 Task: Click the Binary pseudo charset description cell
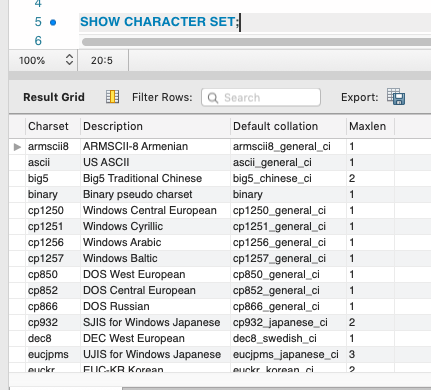point(155,194)
